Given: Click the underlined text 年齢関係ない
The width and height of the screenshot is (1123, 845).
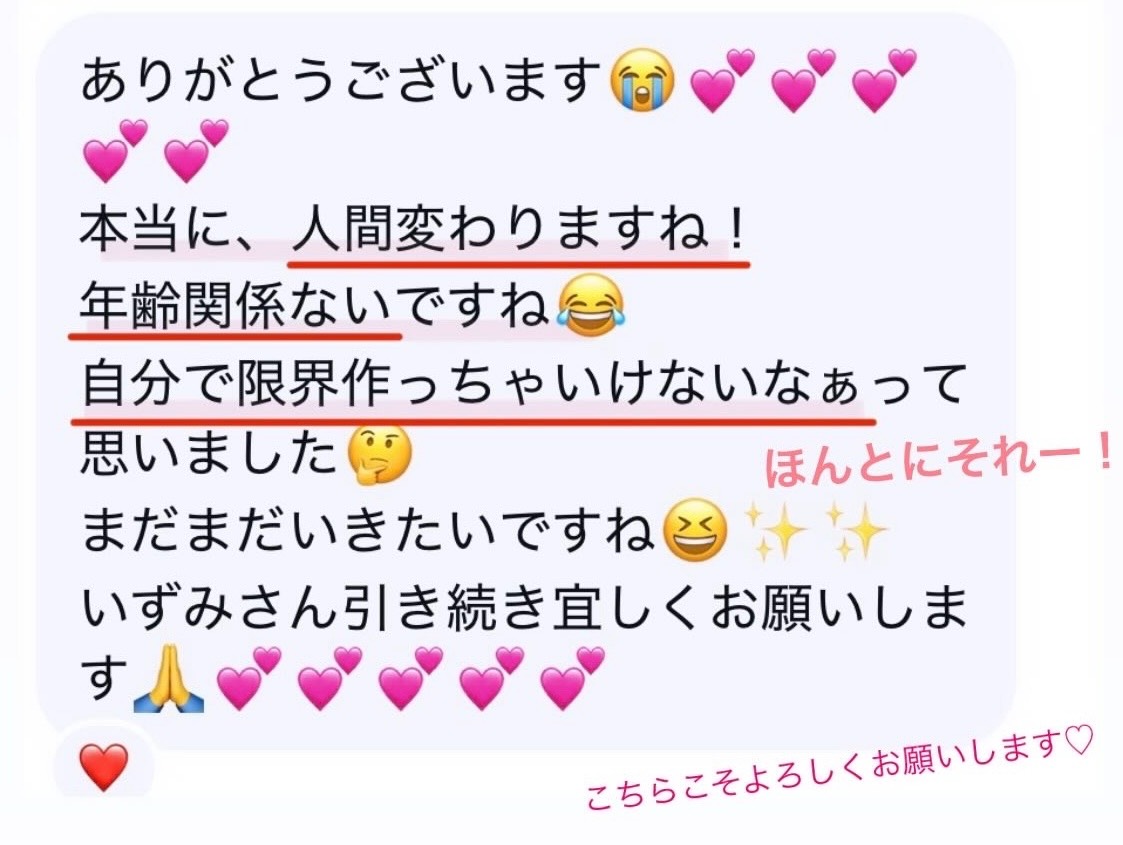Looking at the screenshot, I should tap(236, 306).
